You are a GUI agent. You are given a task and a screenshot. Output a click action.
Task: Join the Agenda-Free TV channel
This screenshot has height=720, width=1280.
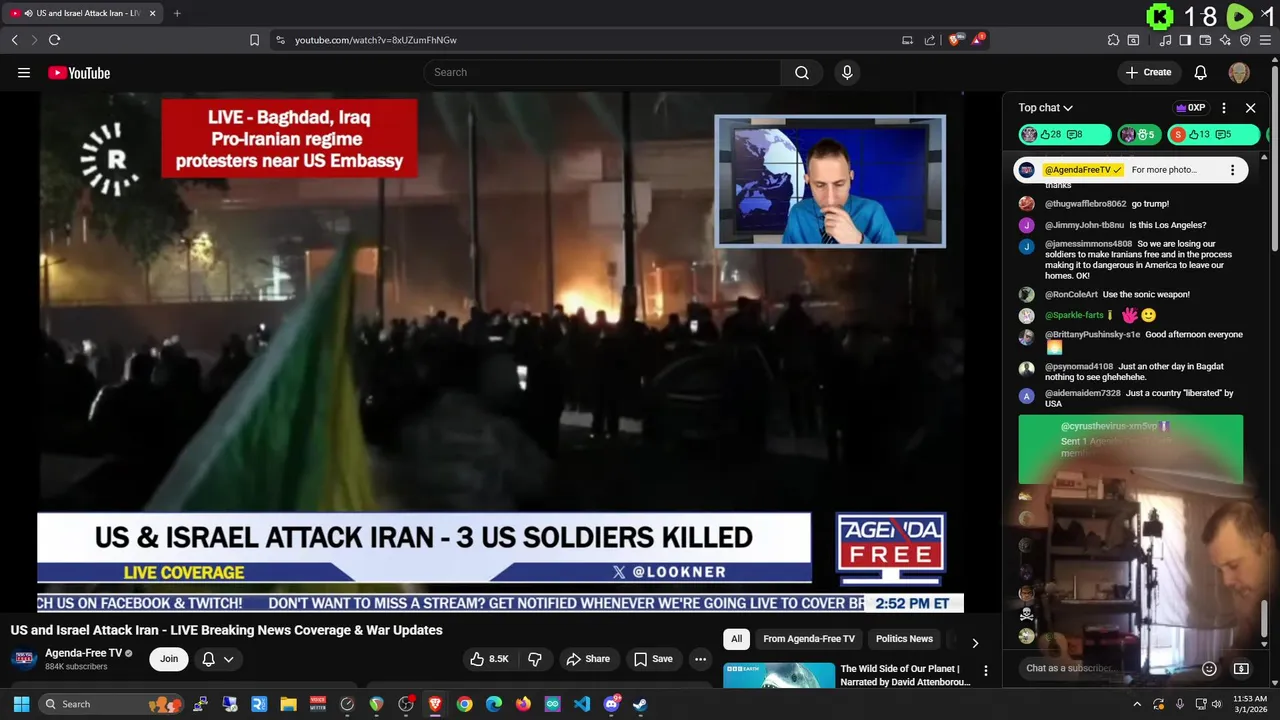pyautogui.click(x=169, y=659)
